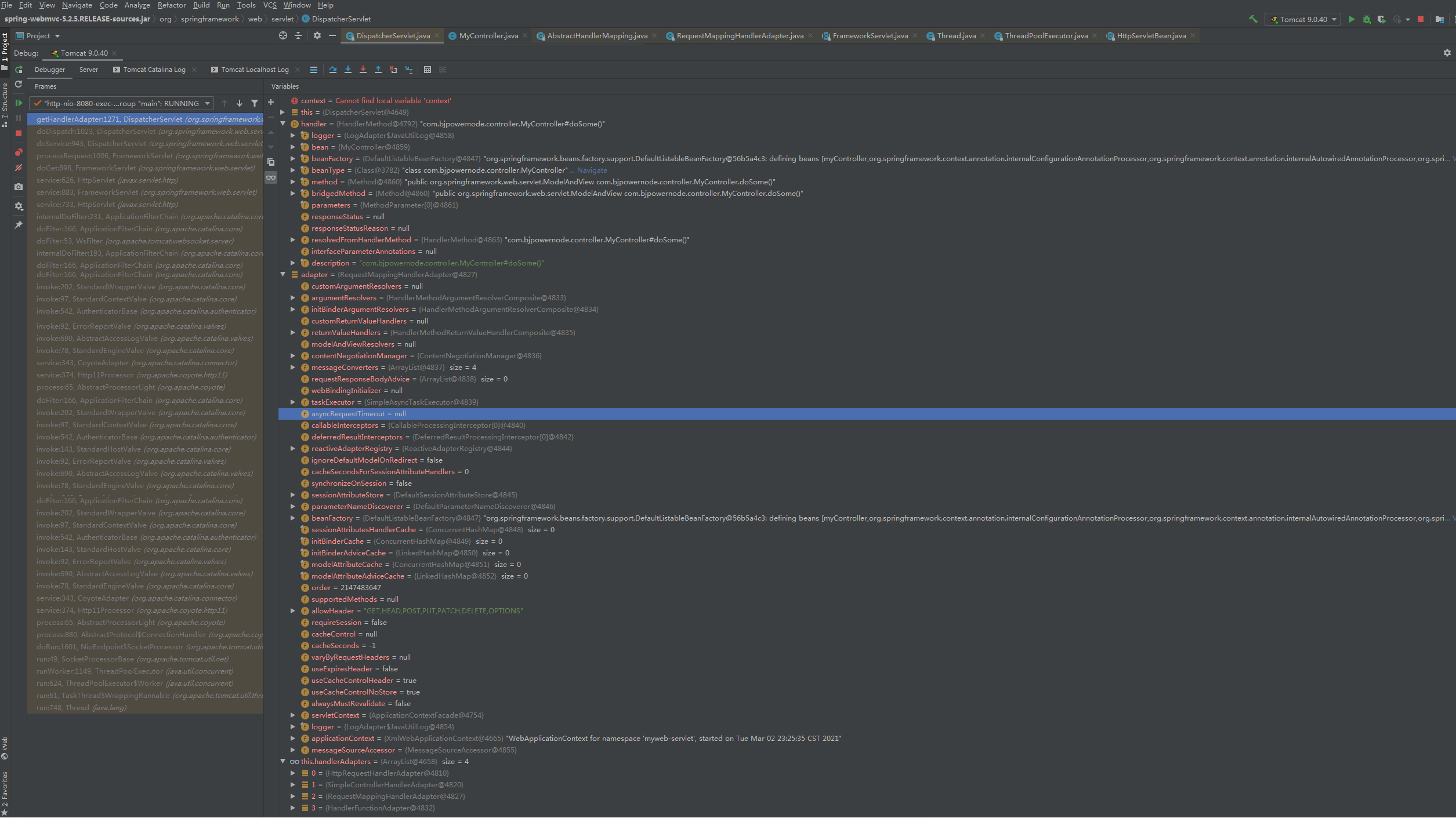Viewport: 1456px width, 818px height.
Task: Open the Web side tool window button
Action: [x=5, y=748]
